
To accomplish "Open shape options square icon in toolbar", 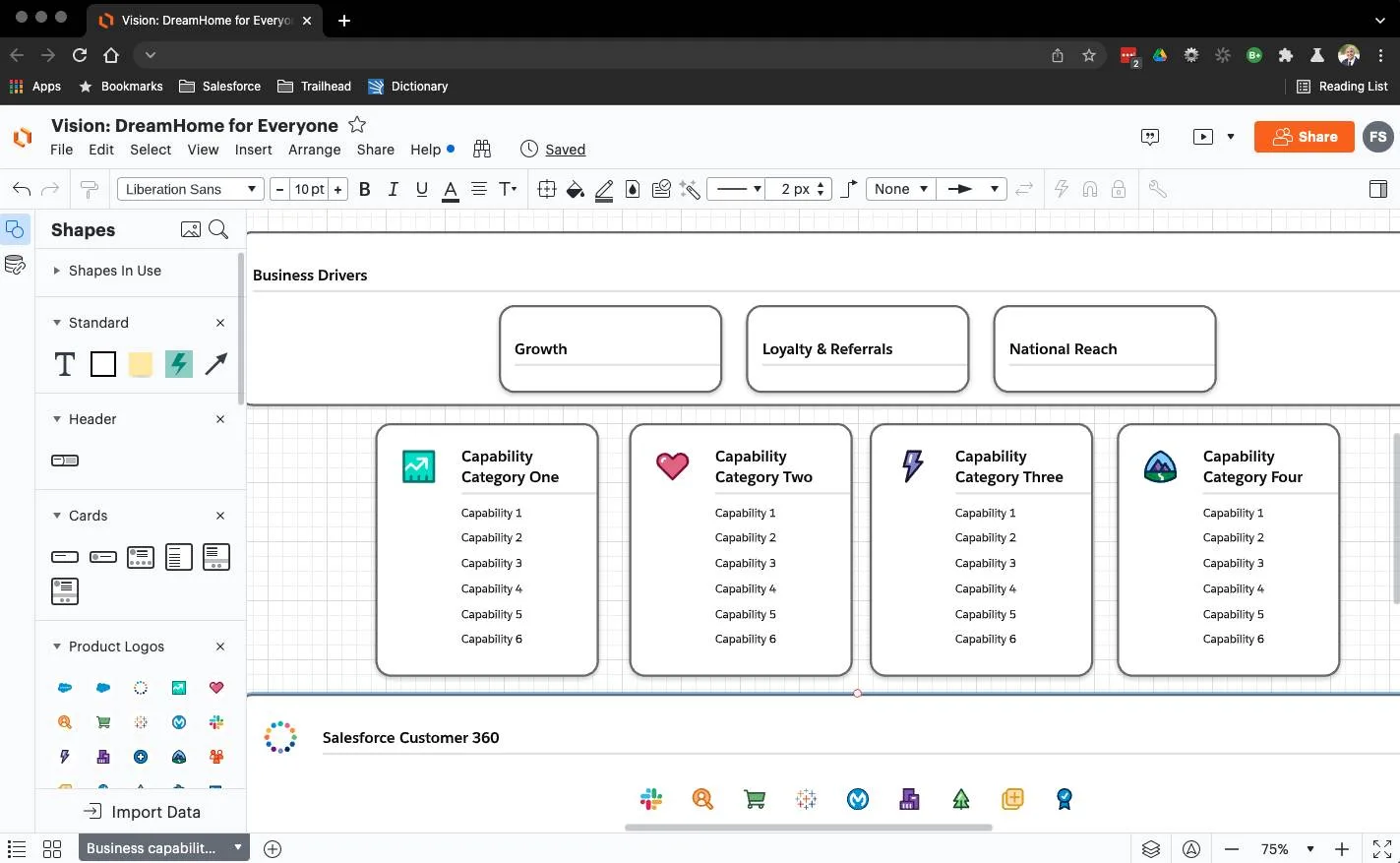I will coord(547,189).
